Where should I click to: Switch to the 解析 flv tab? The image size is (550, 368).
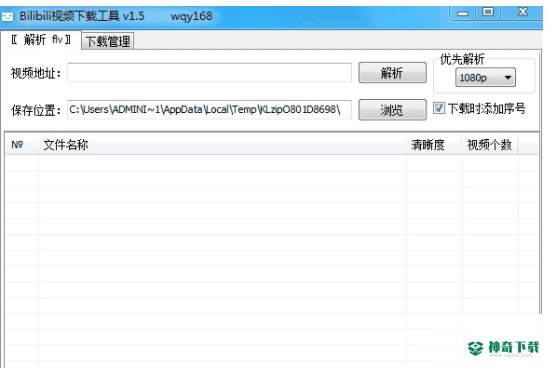point(41,40)
